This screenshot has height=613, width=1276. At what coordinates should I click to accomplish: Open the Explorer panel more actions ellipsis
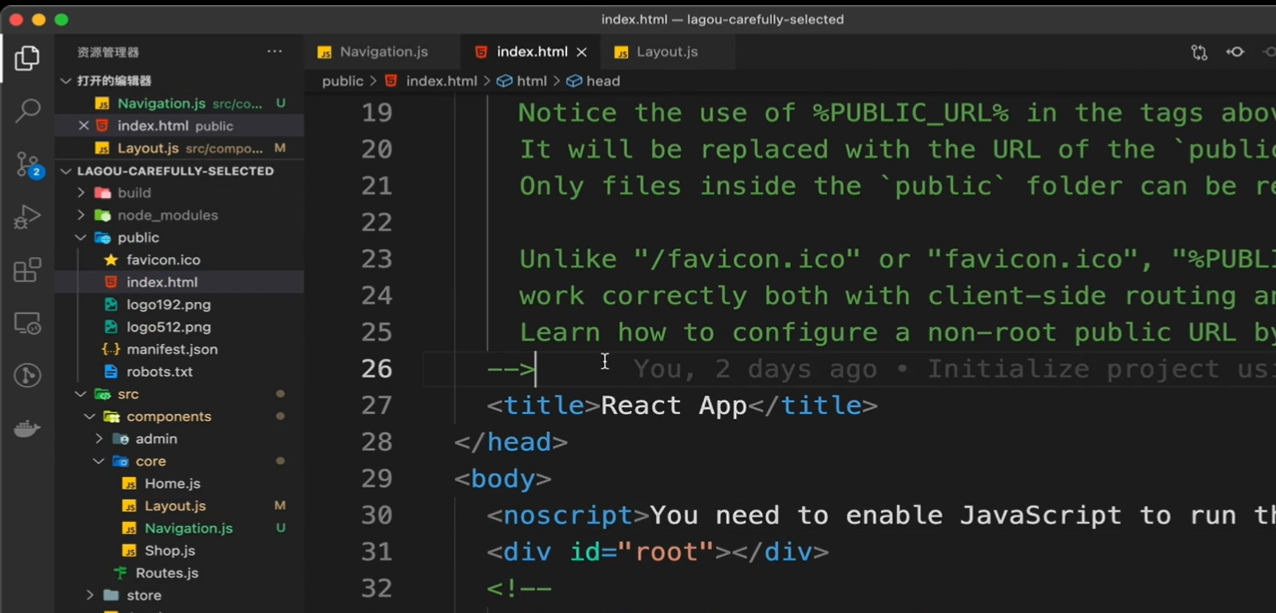(x=275, y=51)
